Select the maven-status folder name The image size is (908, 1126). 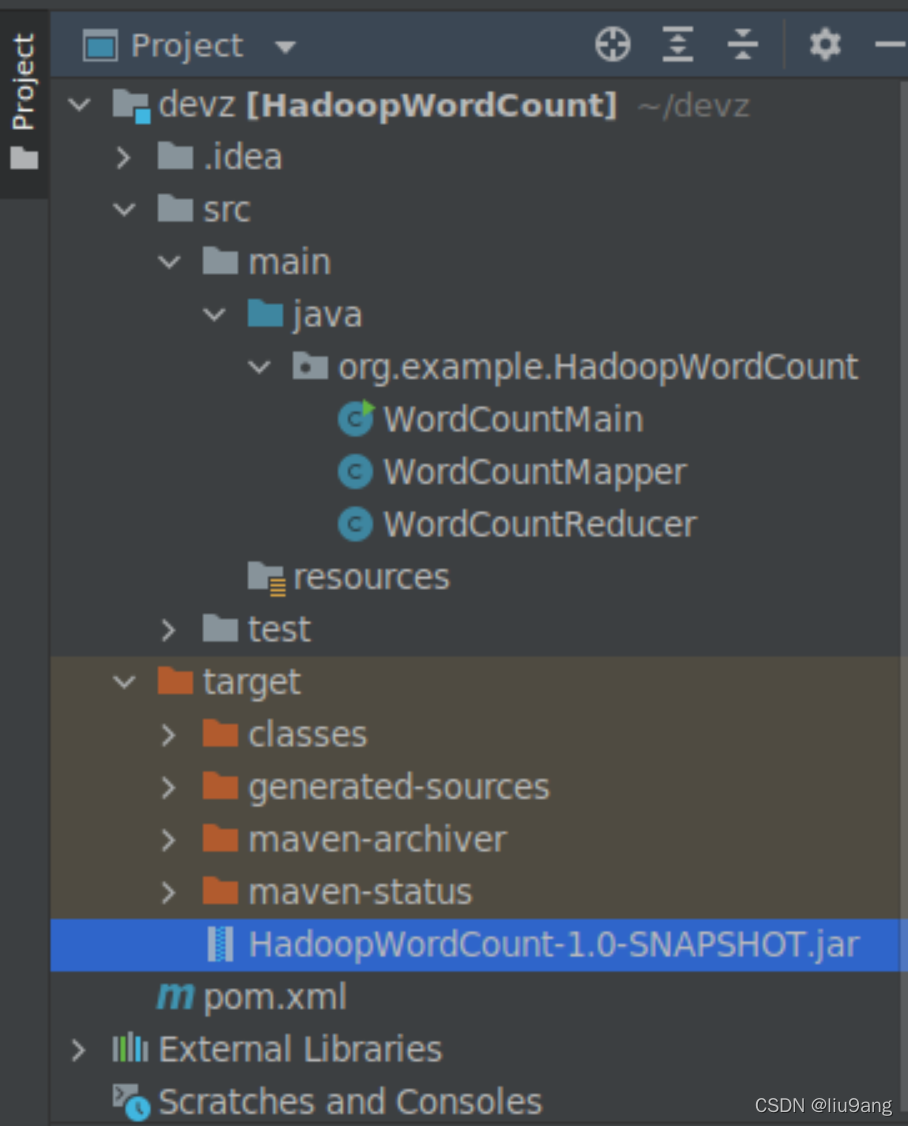pos(361,893)
